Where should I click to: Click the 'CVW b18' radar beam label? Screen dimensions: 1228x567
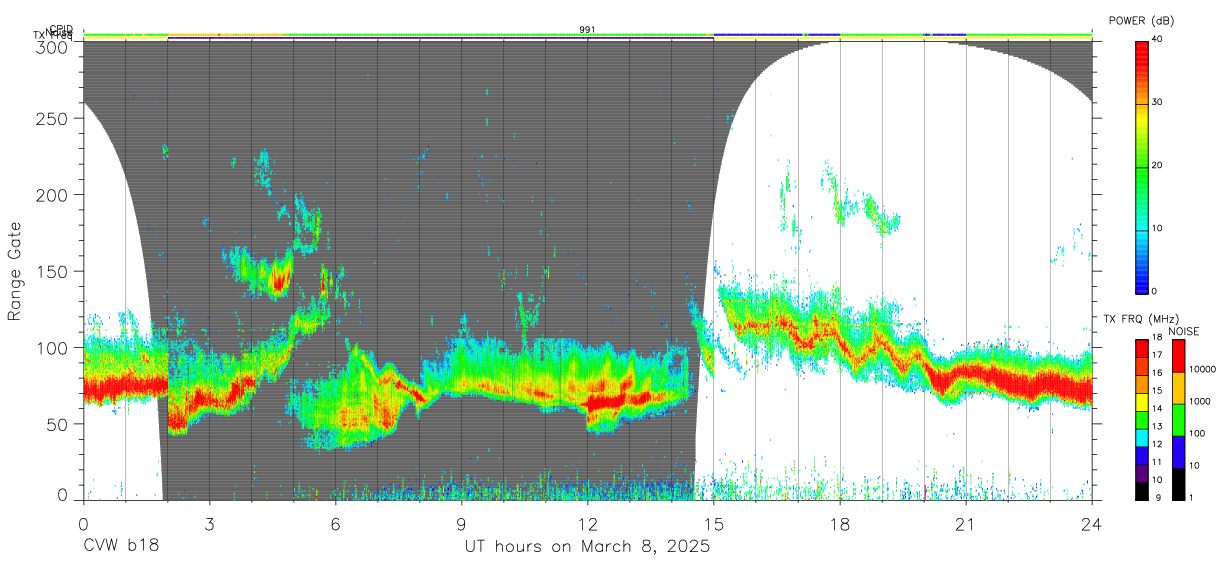(120, 547)
